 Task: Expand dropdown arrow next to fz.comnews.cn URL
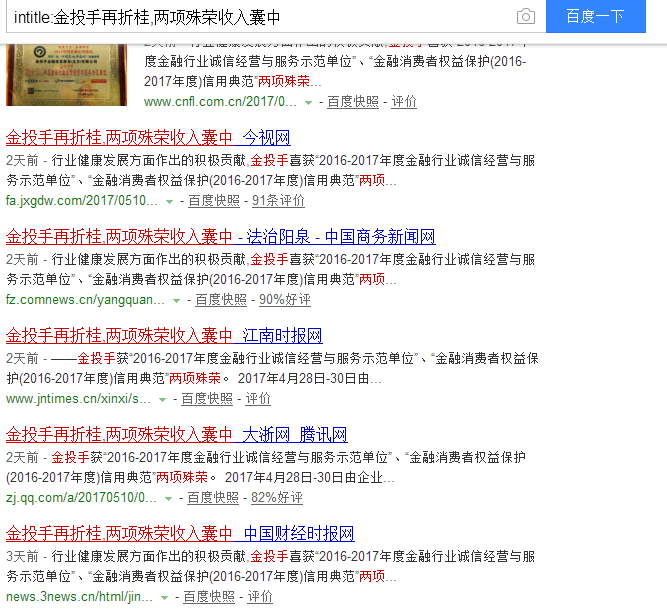point(177,301)
